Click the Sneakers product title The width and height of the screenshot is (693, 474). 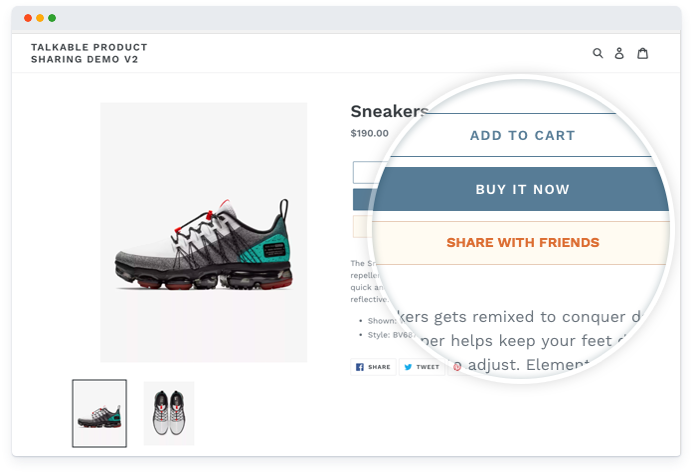tap(389, 111)
